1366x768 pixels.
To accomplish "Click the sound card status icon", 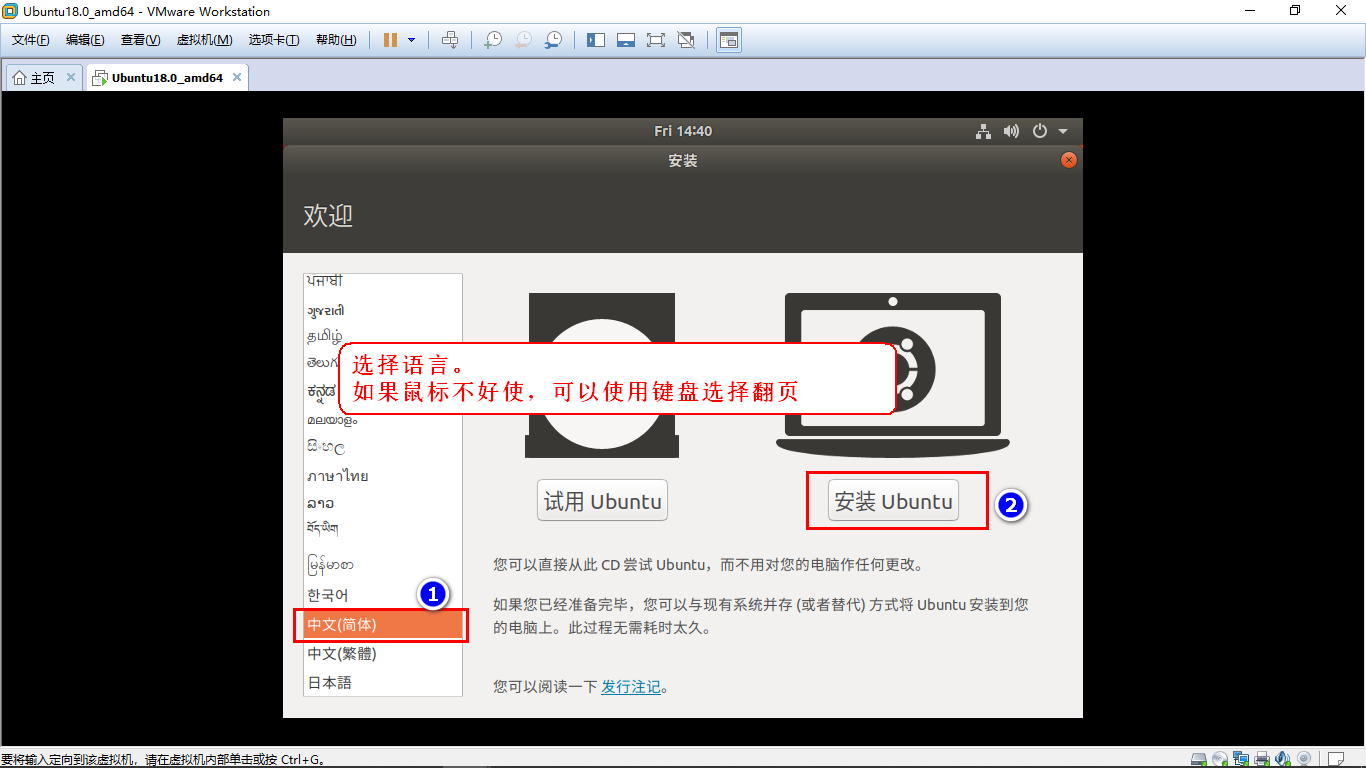I will tap(1283, 759).
